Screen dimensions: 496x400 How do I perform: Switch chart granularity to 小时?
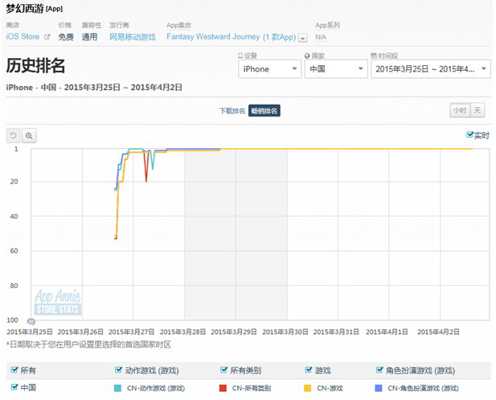(460, 110)
